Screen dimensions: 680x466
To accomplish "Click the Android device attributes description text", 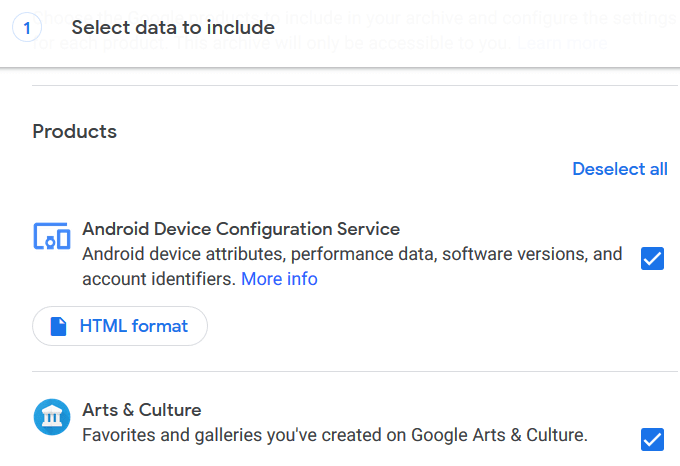I will [352, 254].
